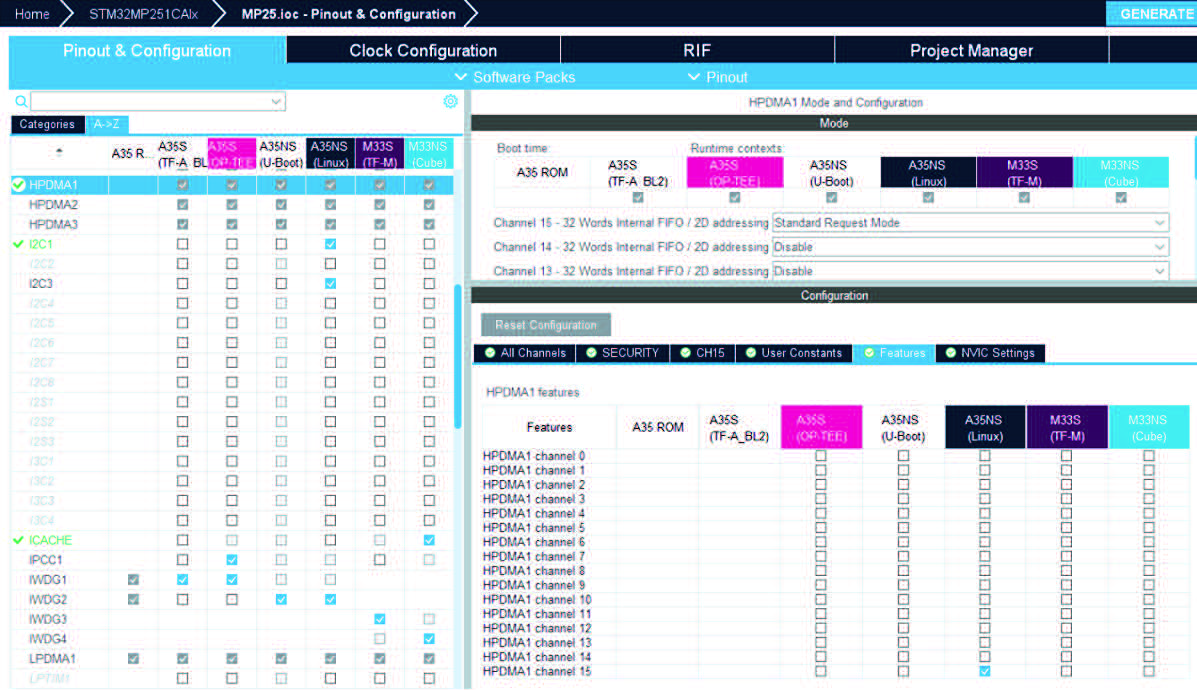The image size is (1197, 690).
Task: Click the 'HPDMA1 channel 10' feature row
Action: [537, 600]
